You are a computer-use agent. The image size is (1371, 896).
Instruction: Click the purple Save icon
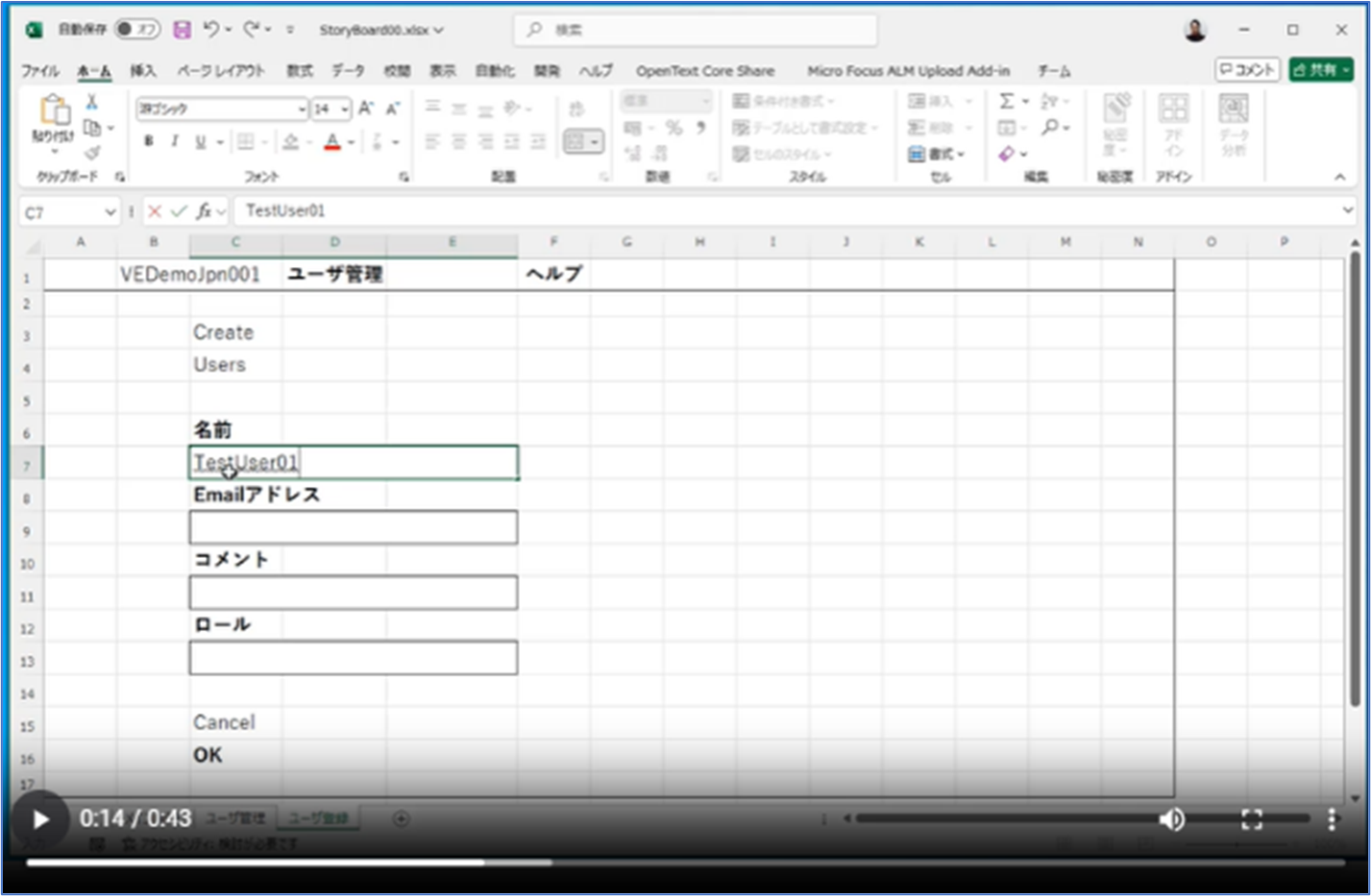click(182, 30)
